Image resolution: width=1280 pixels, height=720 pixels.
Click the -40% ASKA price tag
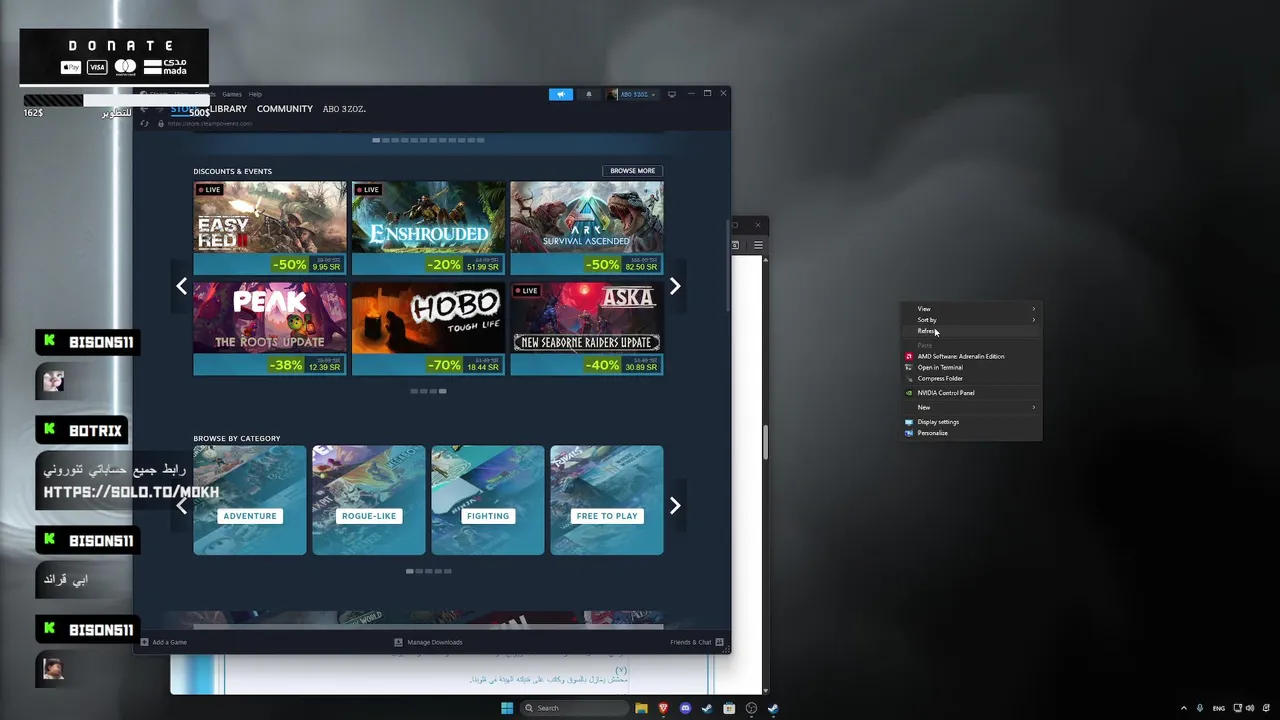click(x=622, y=366)
